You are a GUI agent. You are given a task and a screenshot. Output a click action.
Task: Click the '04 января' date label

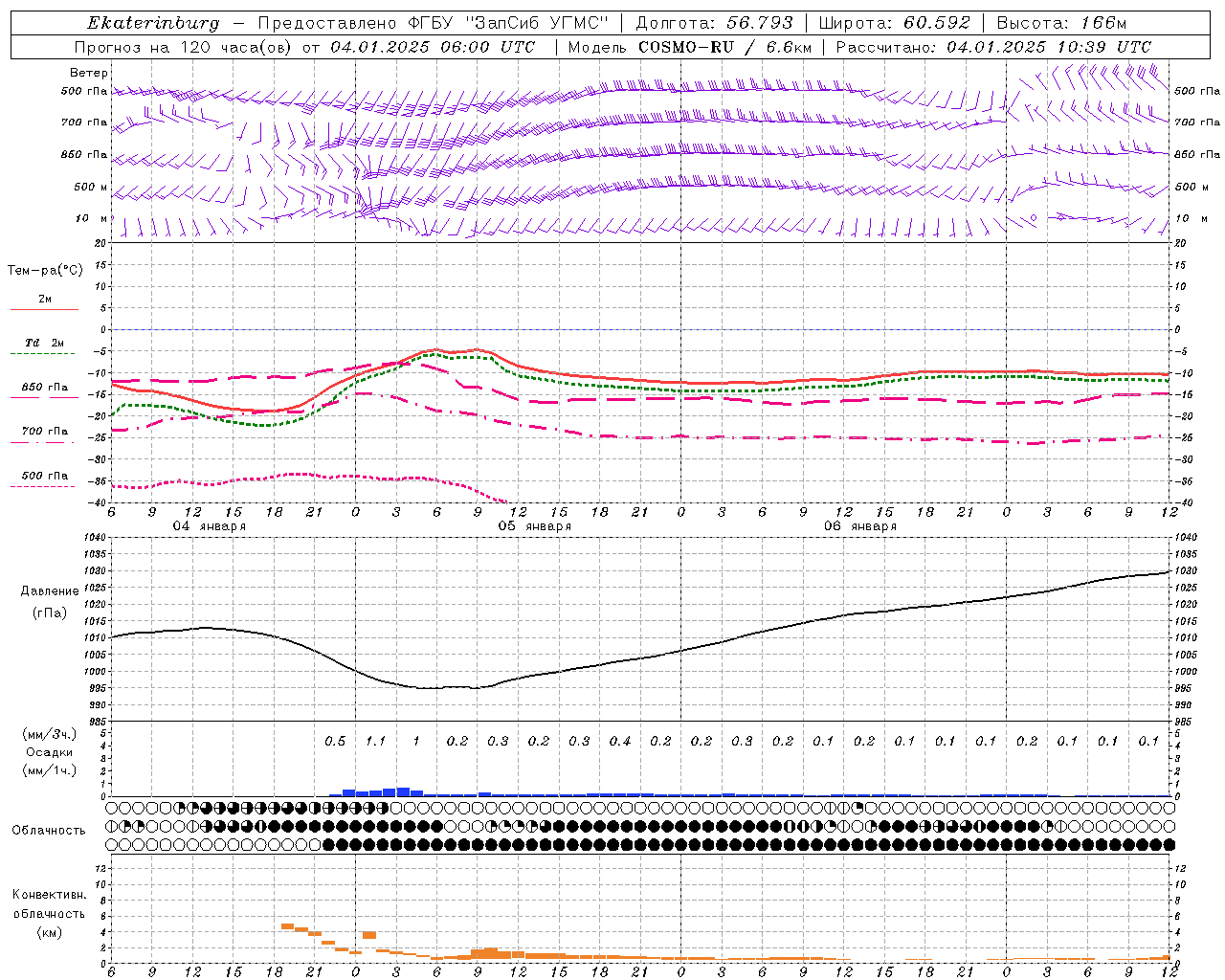209,526
